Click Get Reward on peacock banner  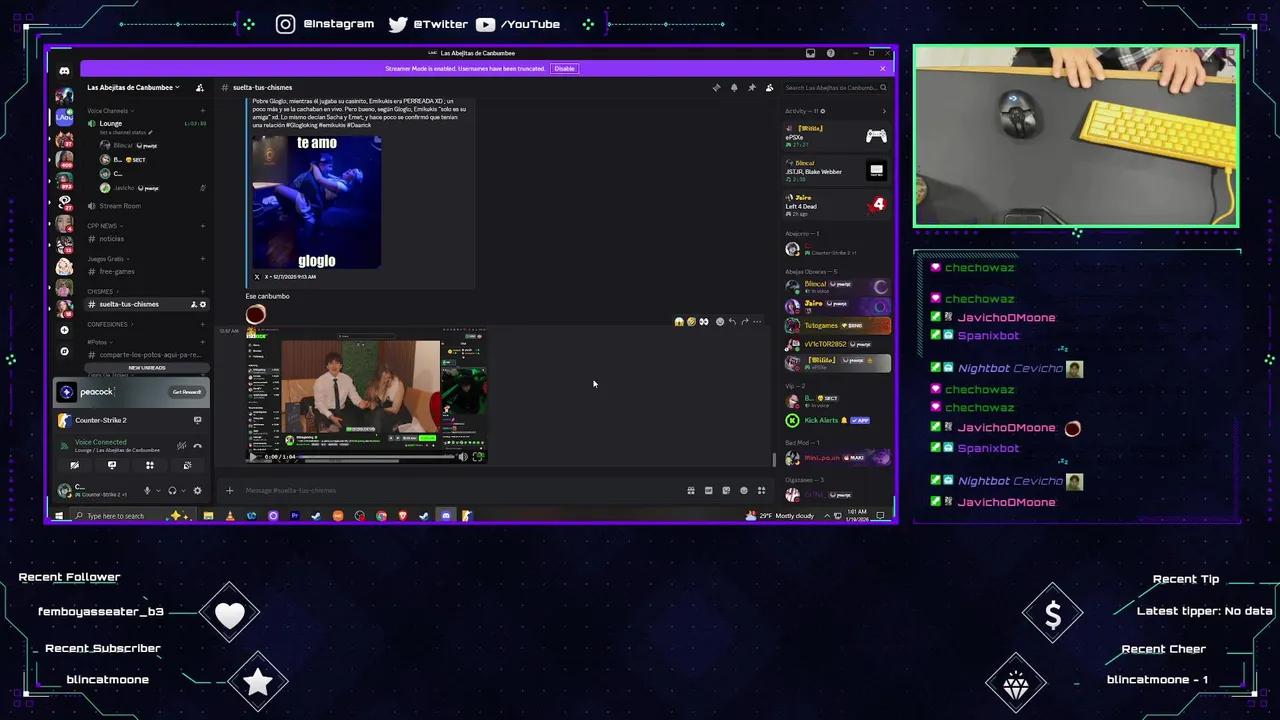pos(187,392)
